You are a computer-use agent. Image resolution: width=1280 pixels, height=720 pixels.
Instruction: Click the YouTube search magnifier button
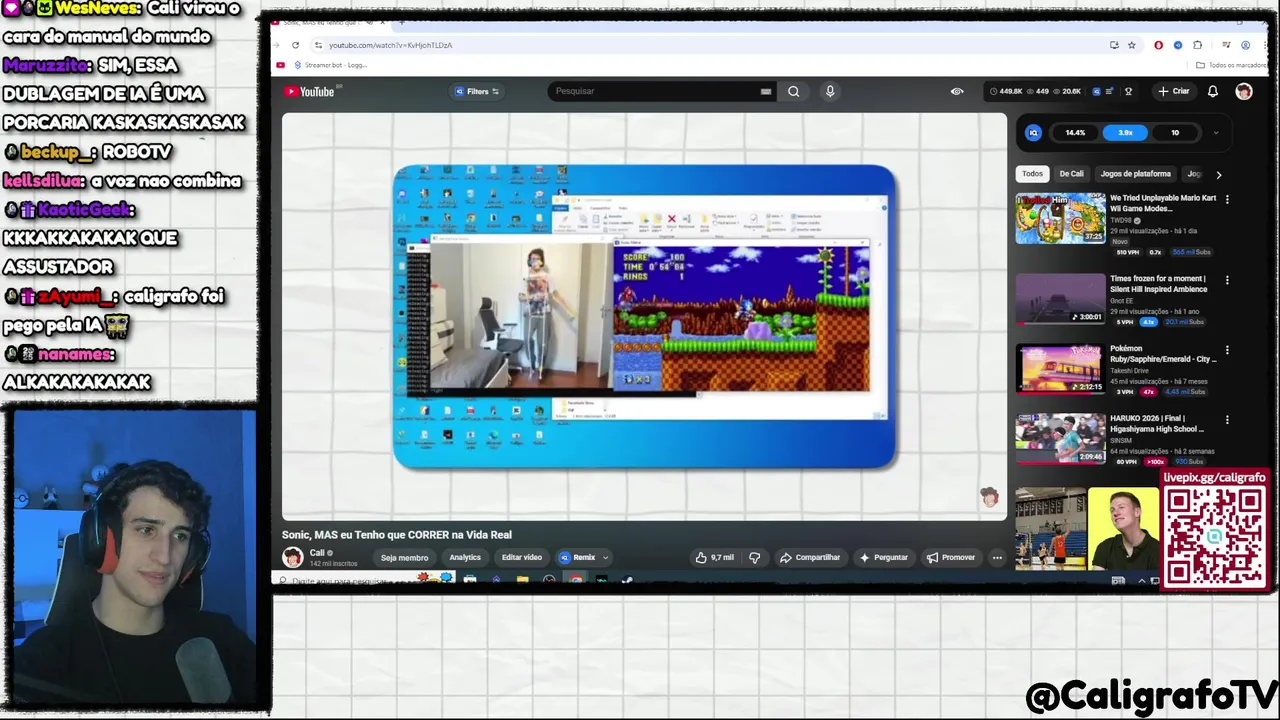[793, 91]
